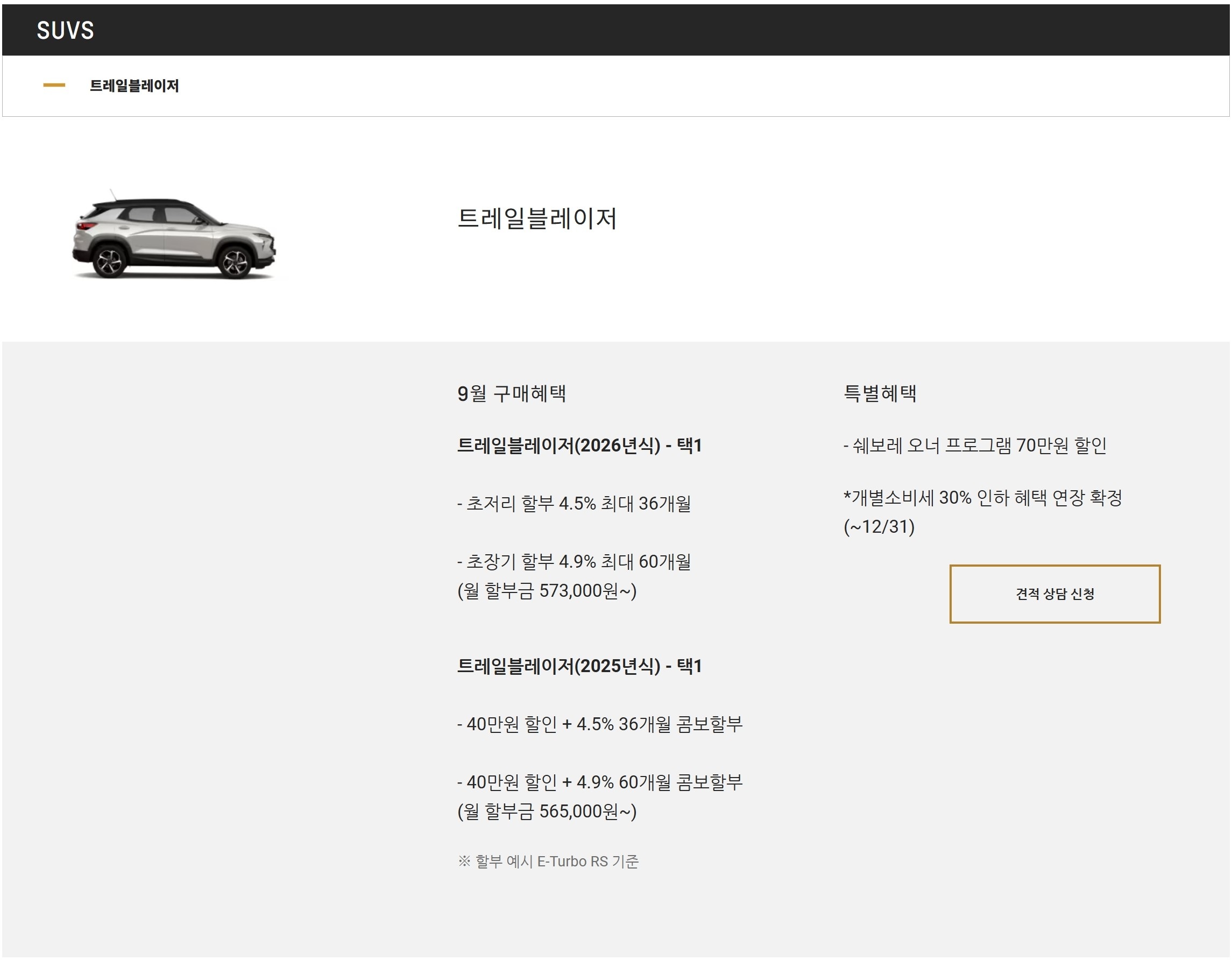This screenshot has height=960, width=1232.
Task: Click the 초장기 할부 4.9% 60개월 line
Action: click(573, 562)
